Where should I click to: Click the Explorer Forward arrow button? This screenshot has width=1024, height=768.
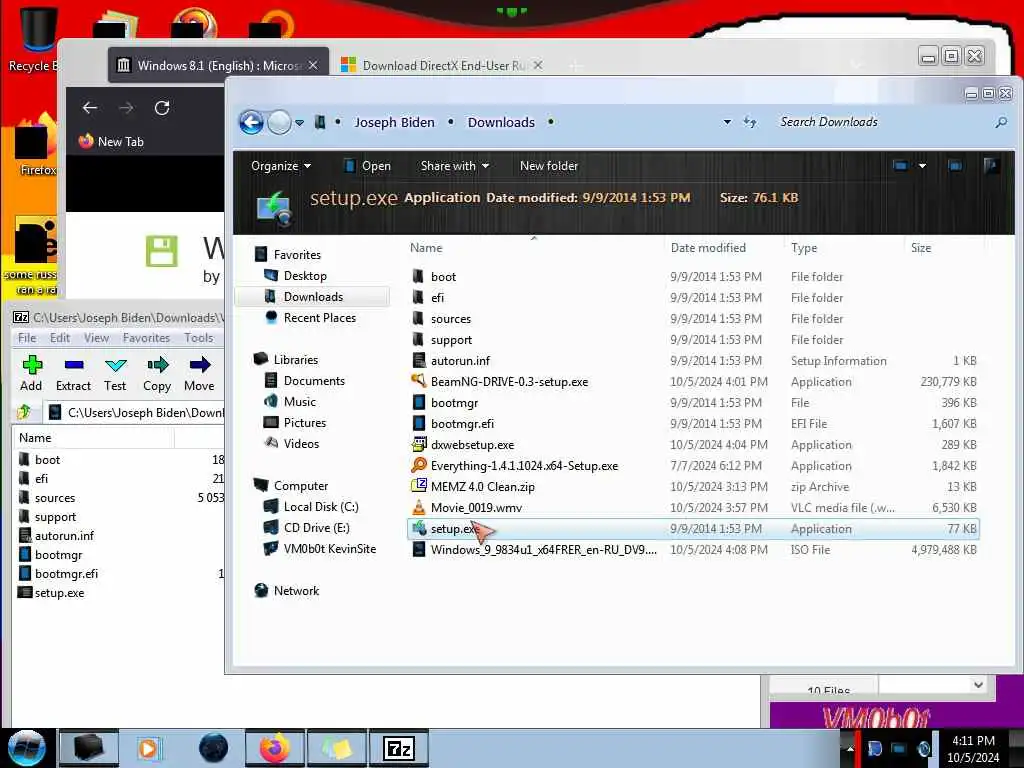(x=280, y=122)
